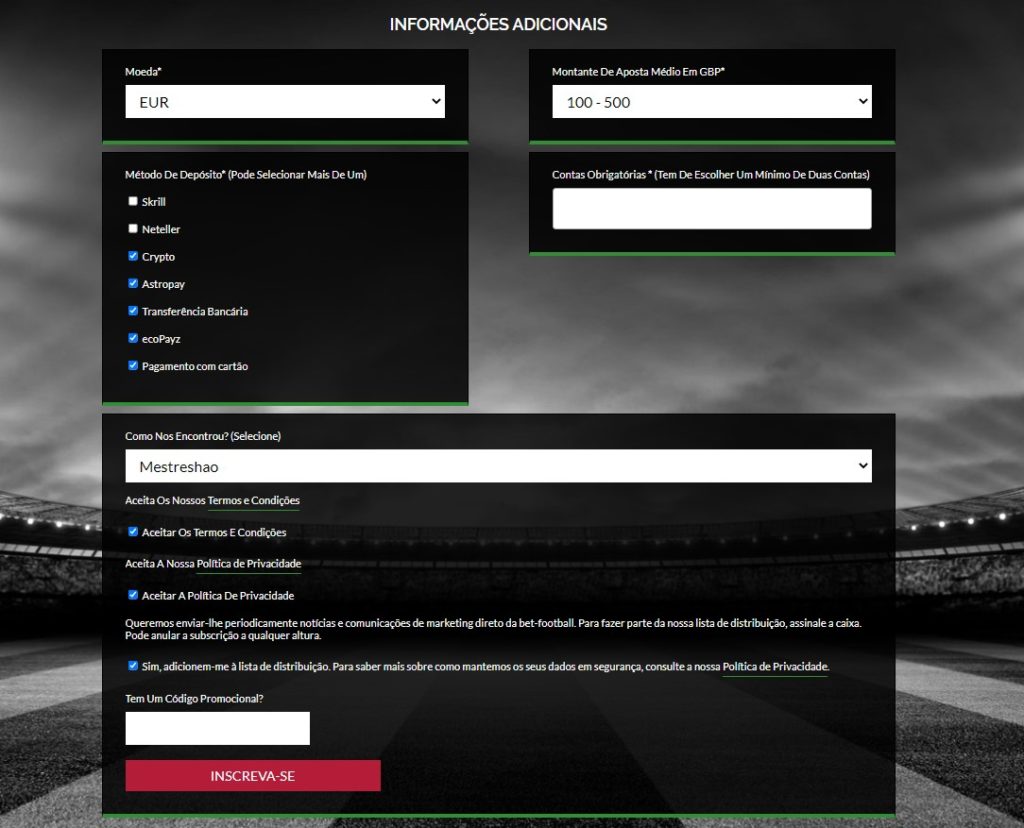This screenshot has width=1024, height=828.
Task: Click the Código Promocional input field
Action: click(217, 728)
